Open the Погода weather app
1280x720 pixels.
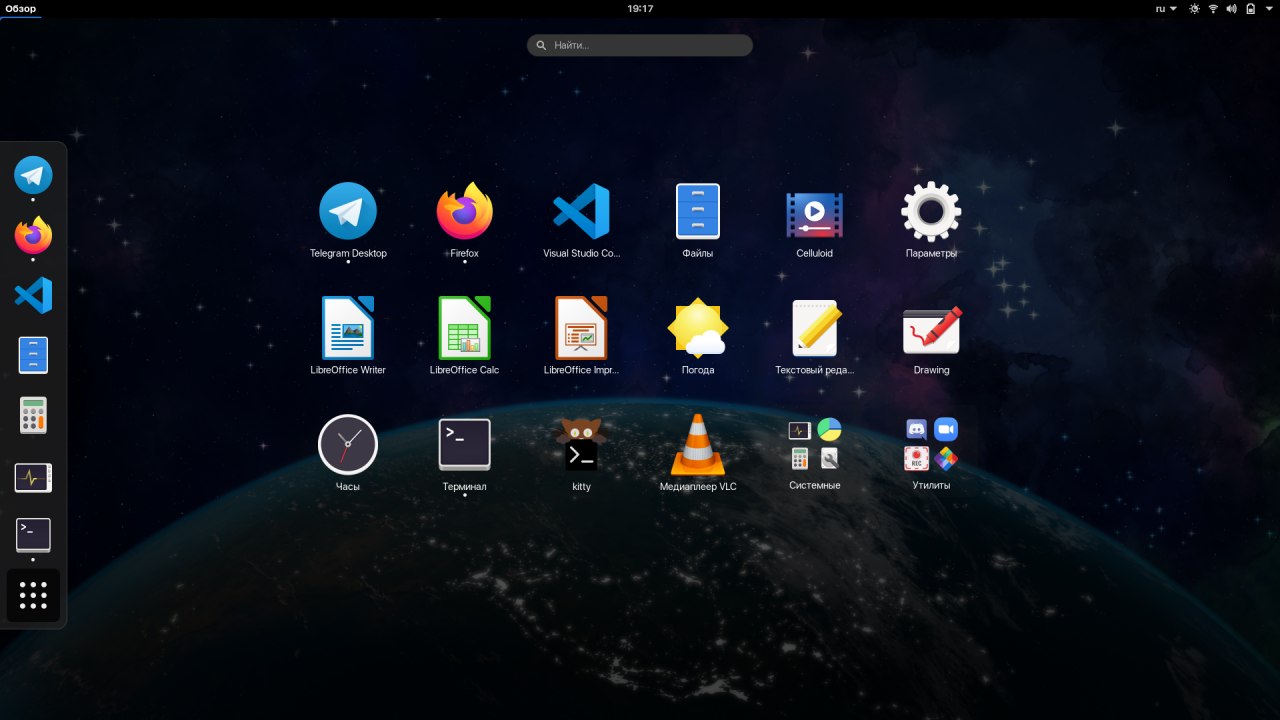point(698,328)
